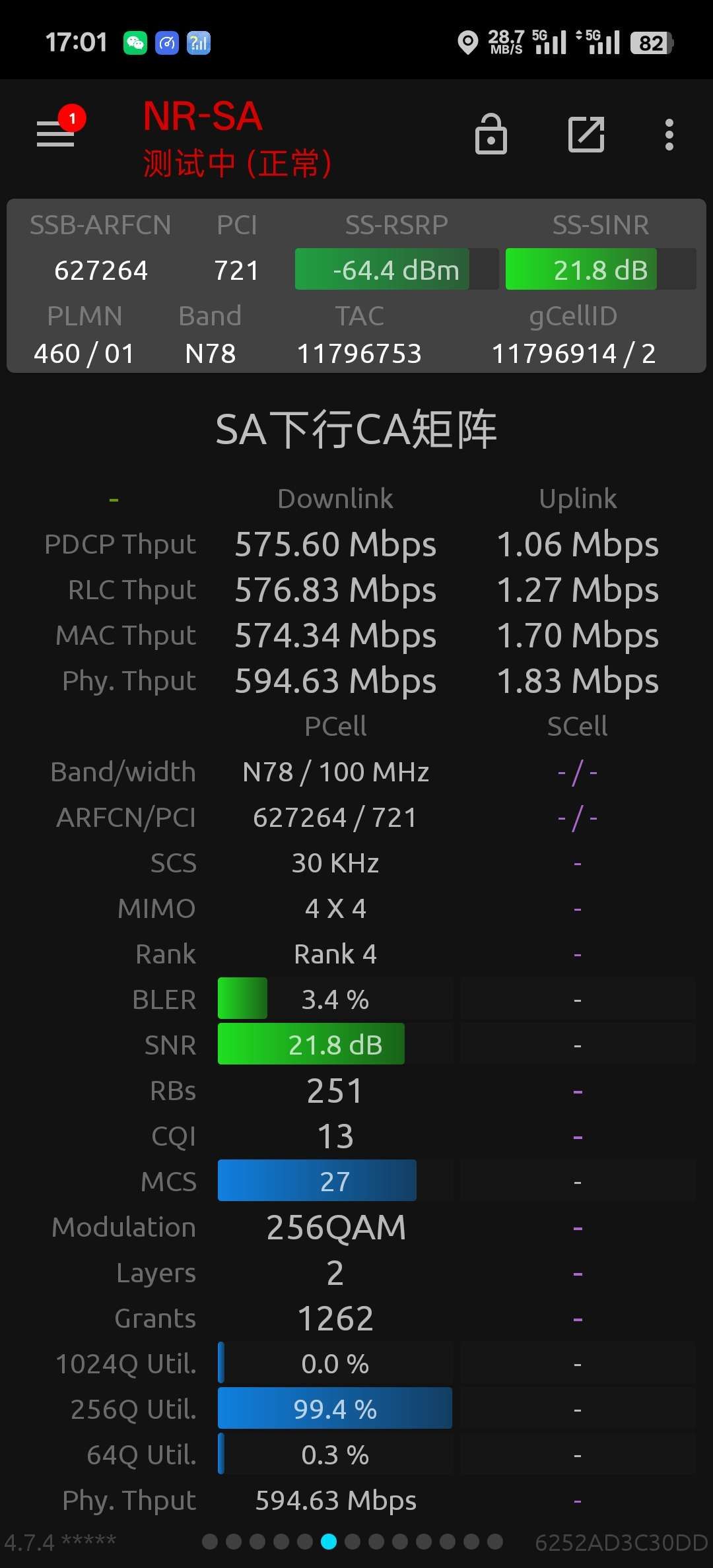
Task: Tap the speed test status bar icon
Action: (x=167, y=43)
